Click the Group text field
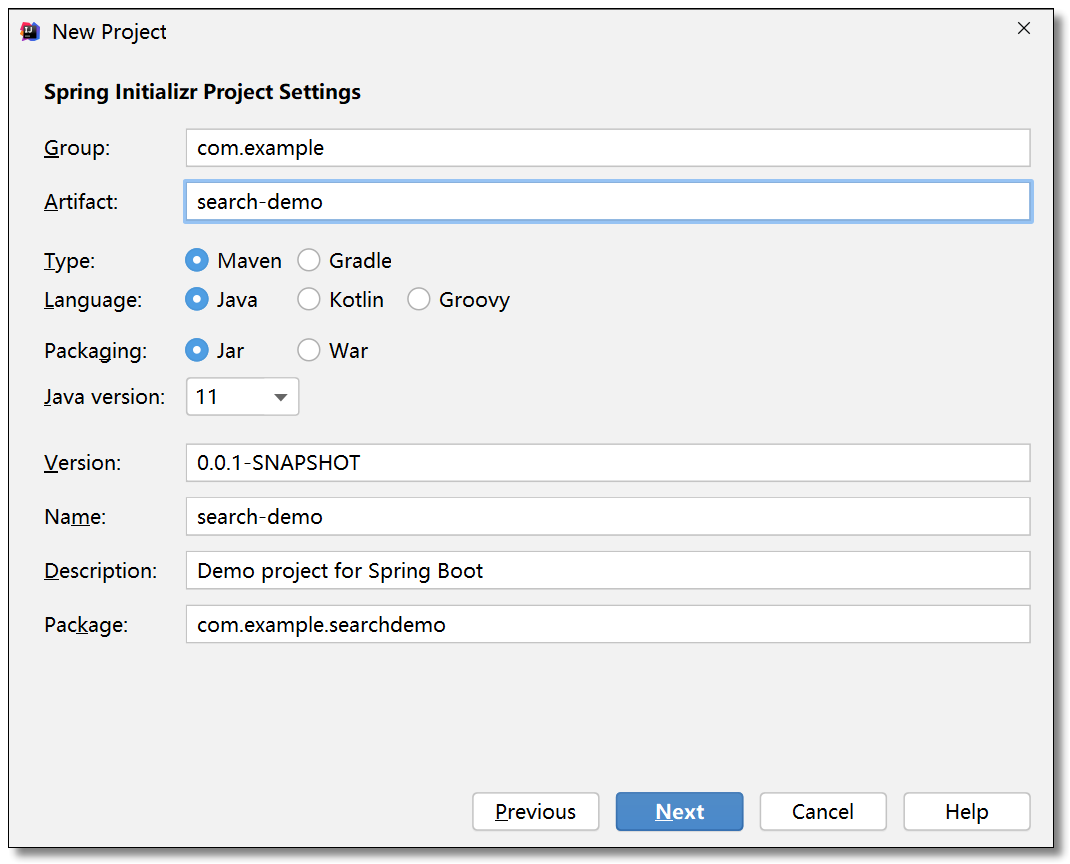This screenshot has width=1070, height=864. 607,148
